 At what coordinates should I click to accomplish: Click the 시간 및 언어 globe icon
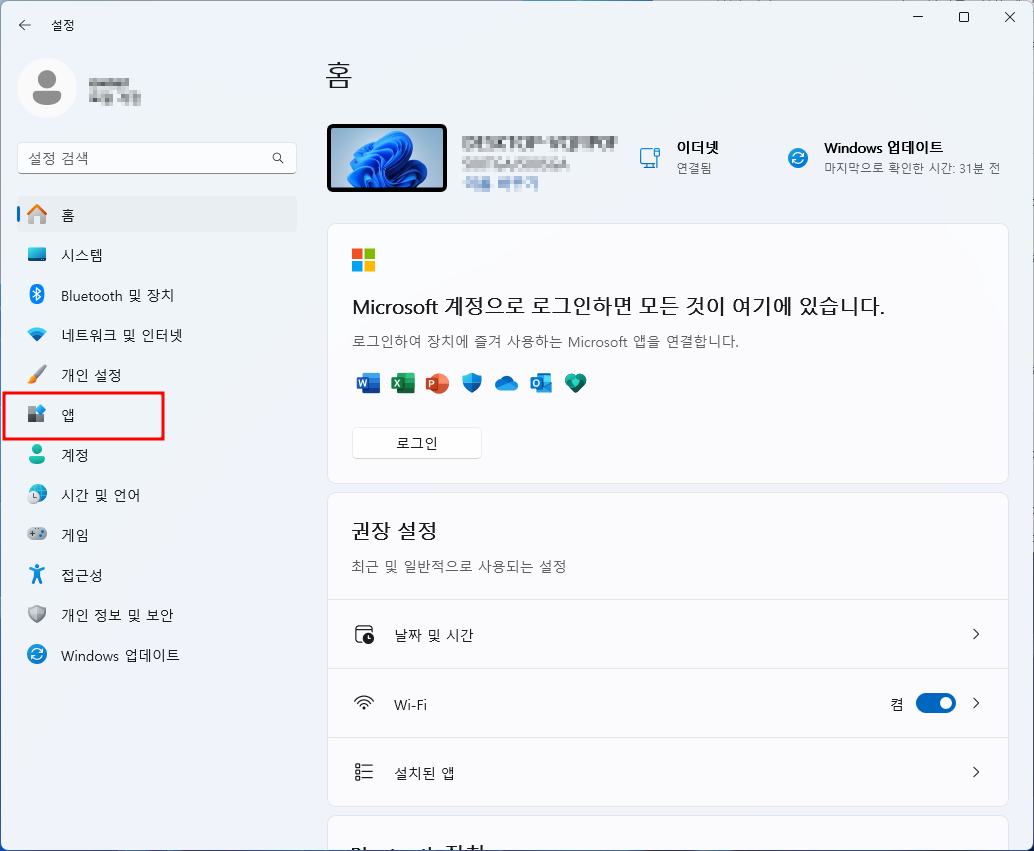pyautogui.click(x=37, y=494)
